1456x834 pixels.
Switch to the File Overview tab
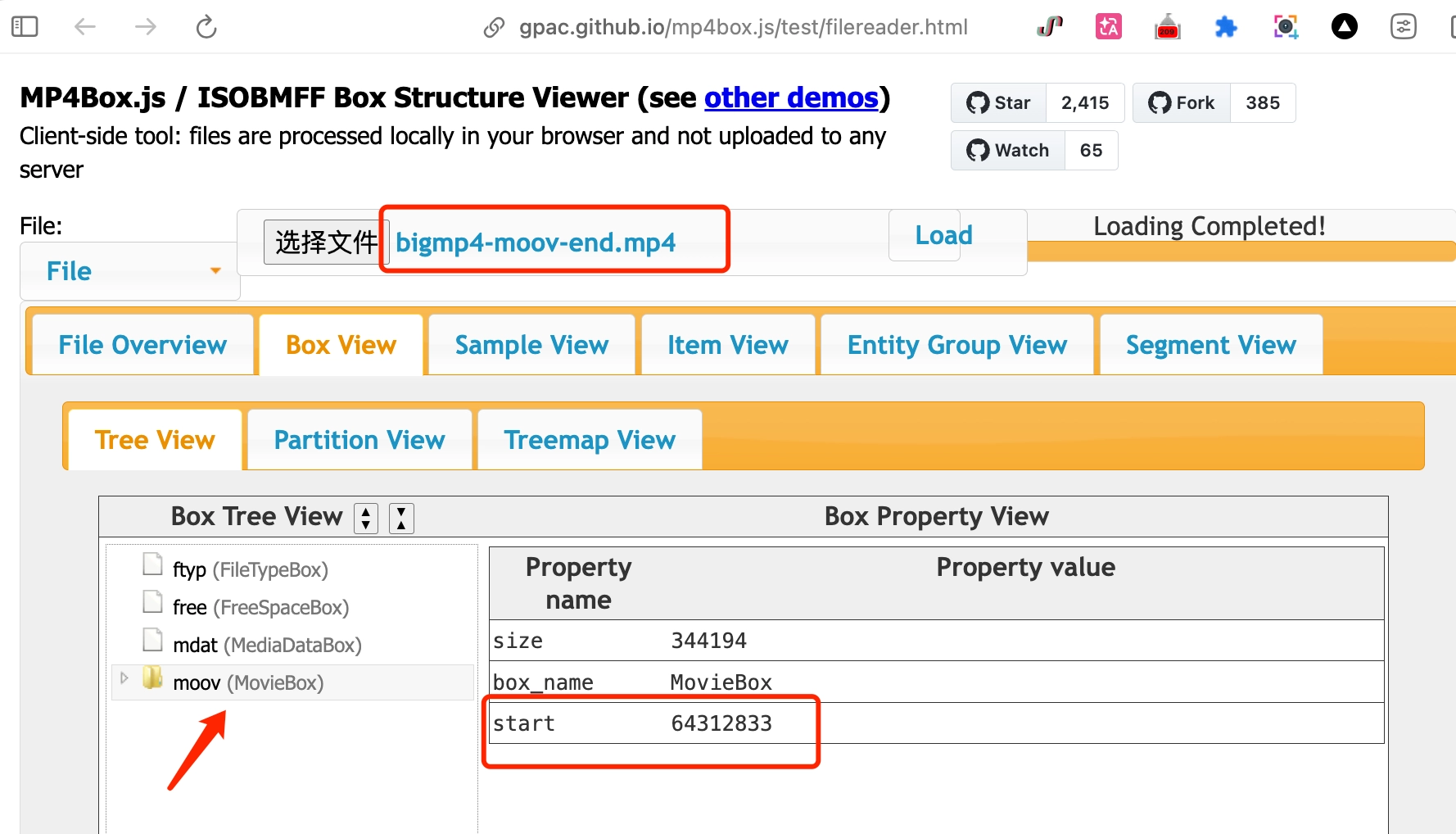142,345
